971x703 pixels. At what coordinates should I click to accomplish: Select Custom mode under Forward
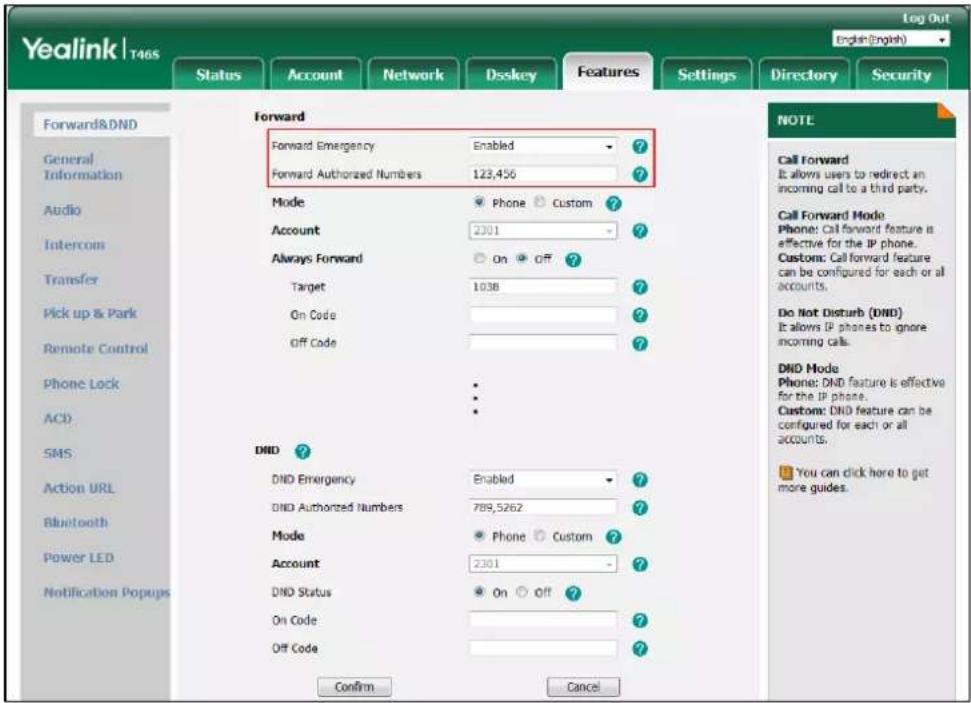pos(539,202)
